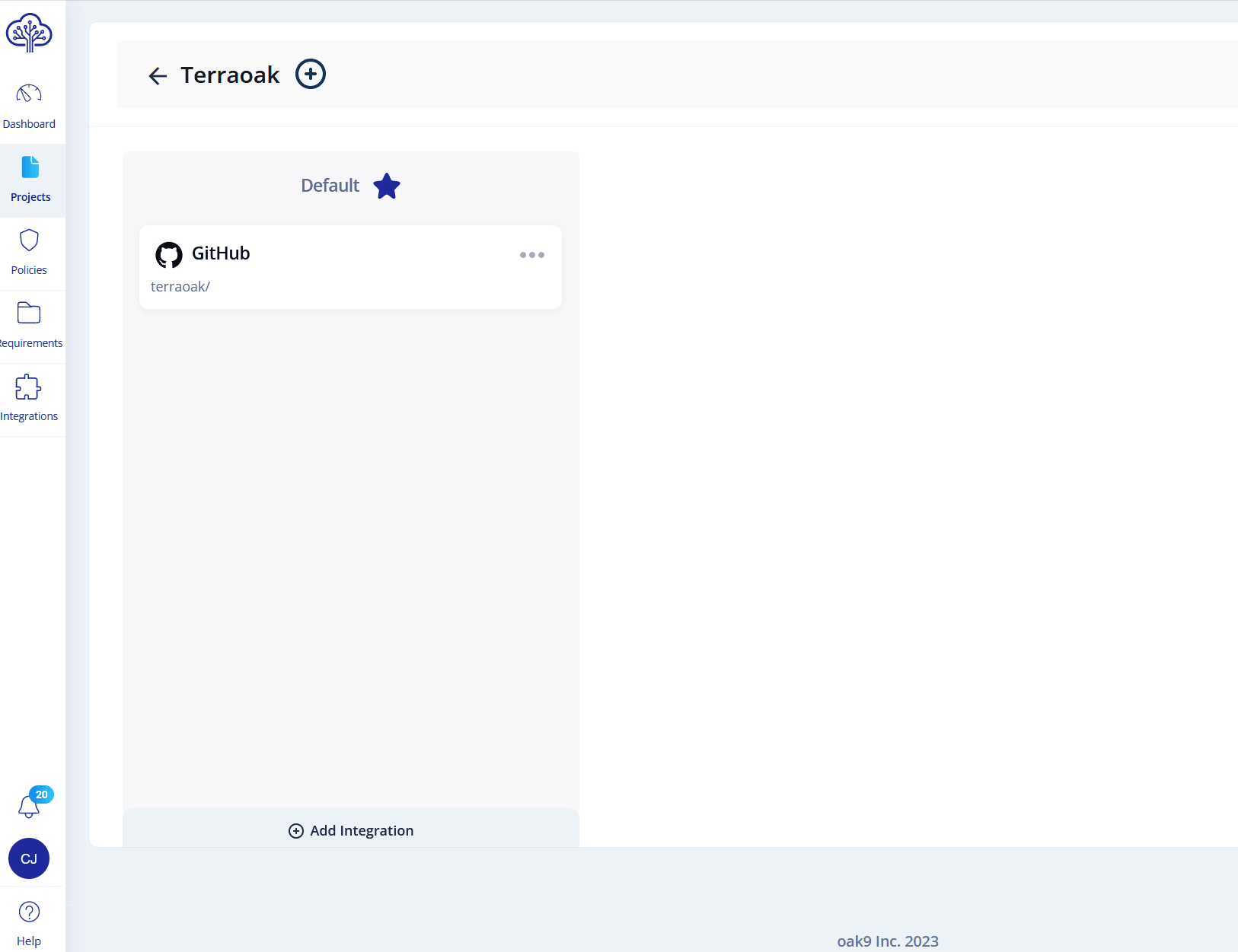1238x952 pixels.
Task: Open the GitHub card three-dot menu
Action: coord(532,255)
